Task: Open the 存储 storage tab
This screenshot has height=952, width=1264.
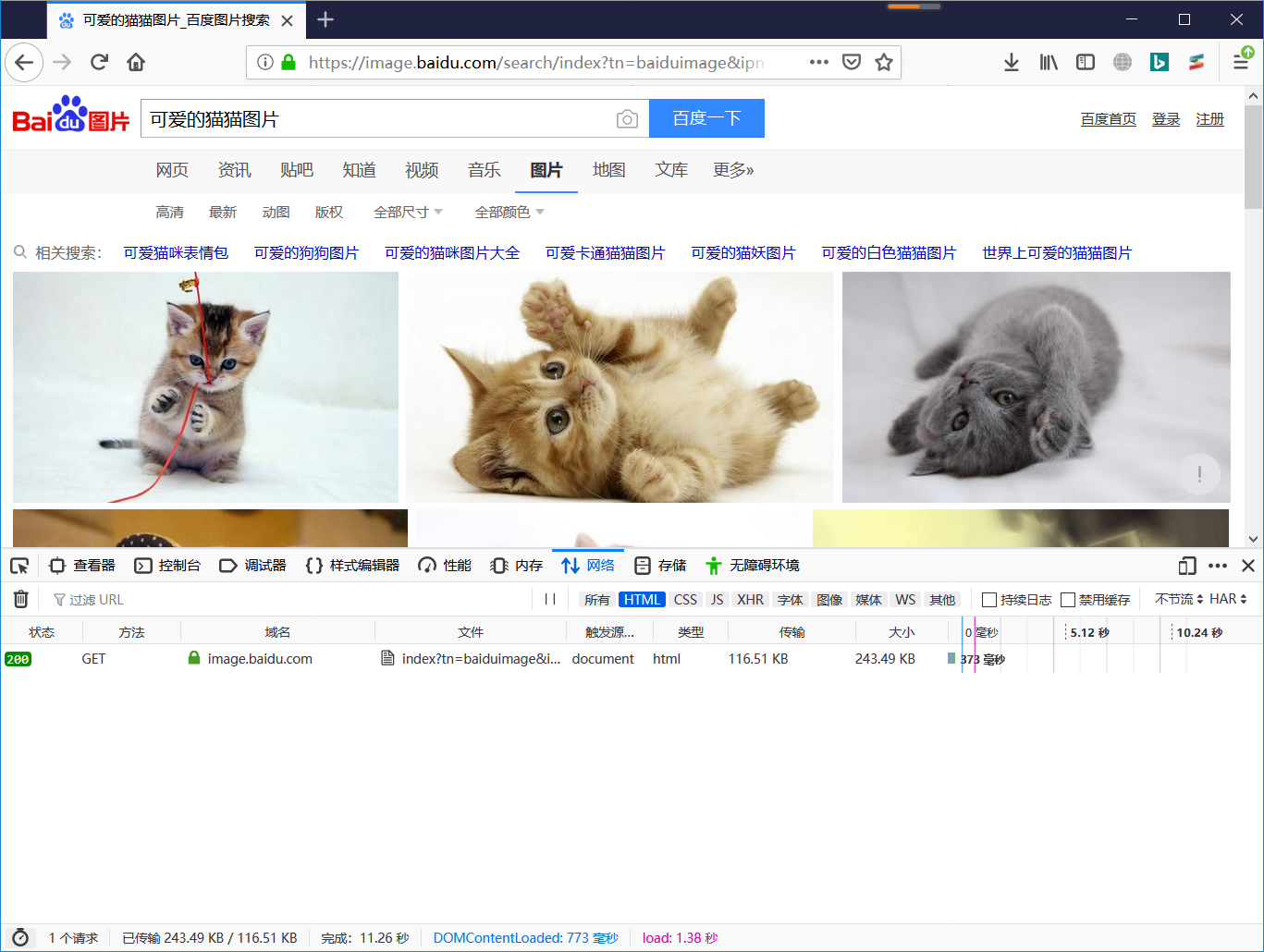Action: point(660,566)
